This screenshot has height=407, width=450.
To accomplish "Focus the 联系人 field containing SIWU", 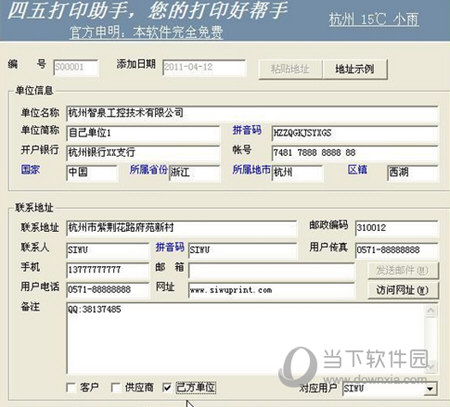I will tap(108, 250).
